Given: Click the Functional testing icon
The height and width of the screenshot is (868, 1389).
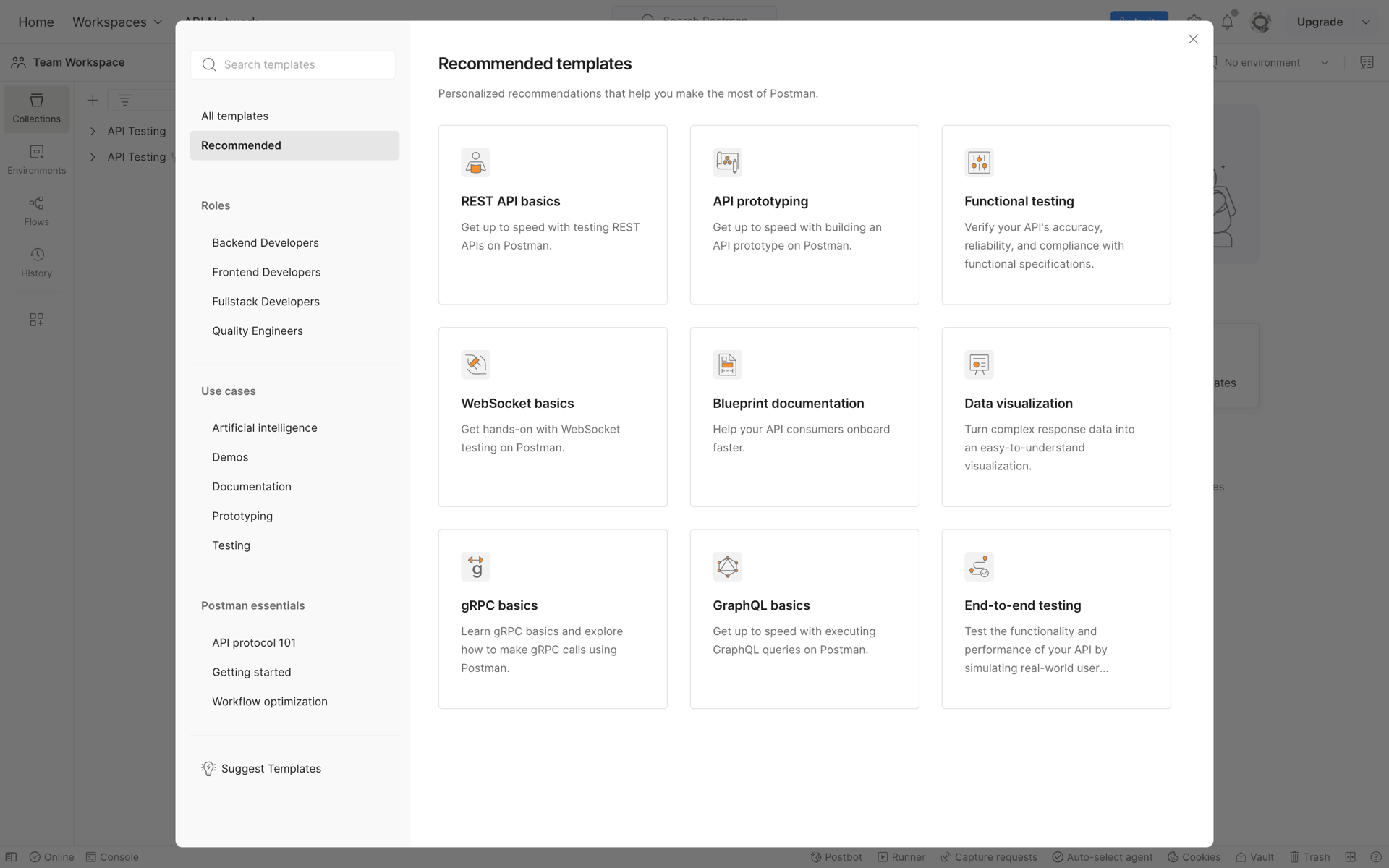Looking at the screenshot, I should 979,162.
